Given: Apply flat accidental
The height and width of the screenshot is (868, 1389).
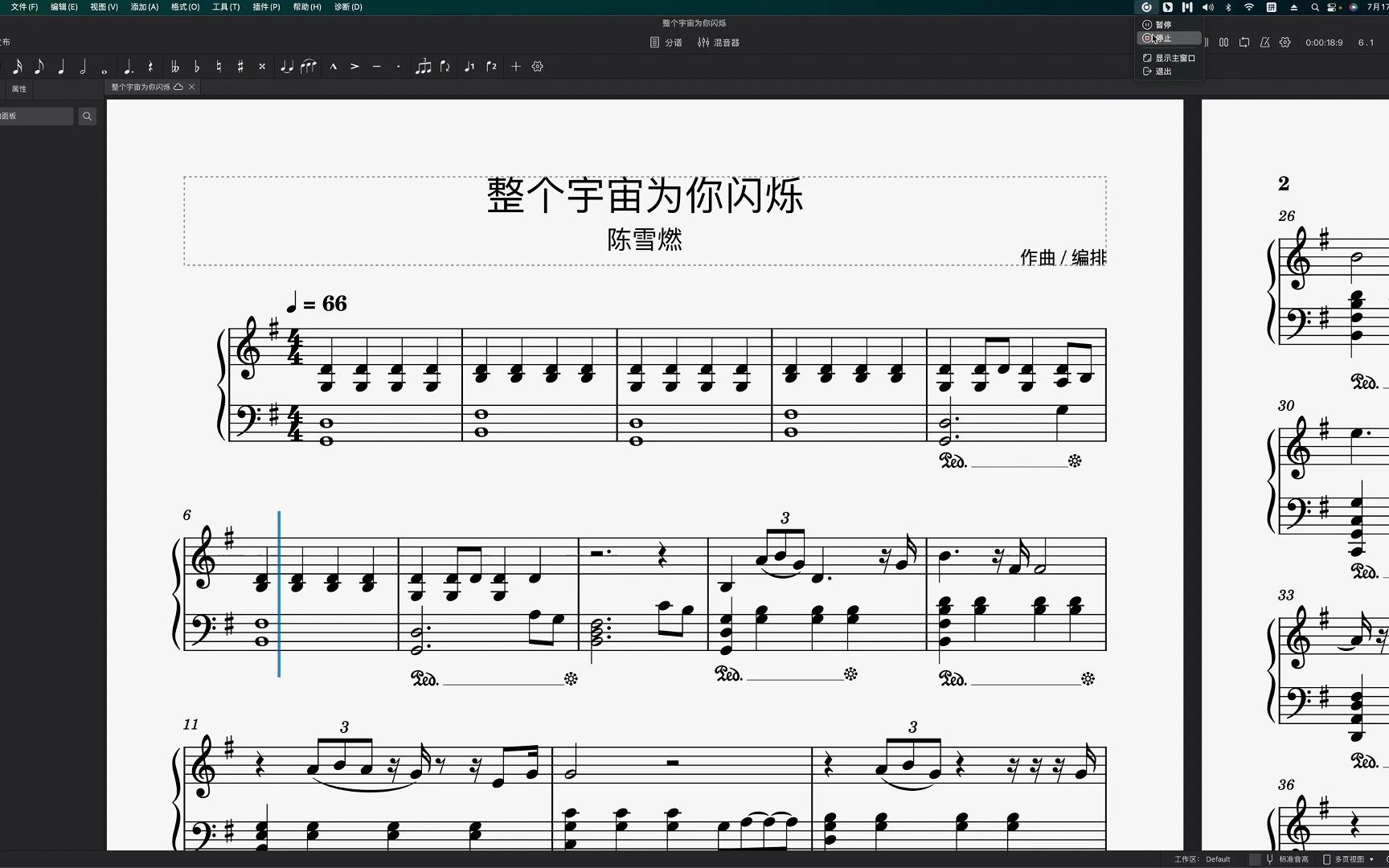Looking at the screenshot, I should click(197, 67).
